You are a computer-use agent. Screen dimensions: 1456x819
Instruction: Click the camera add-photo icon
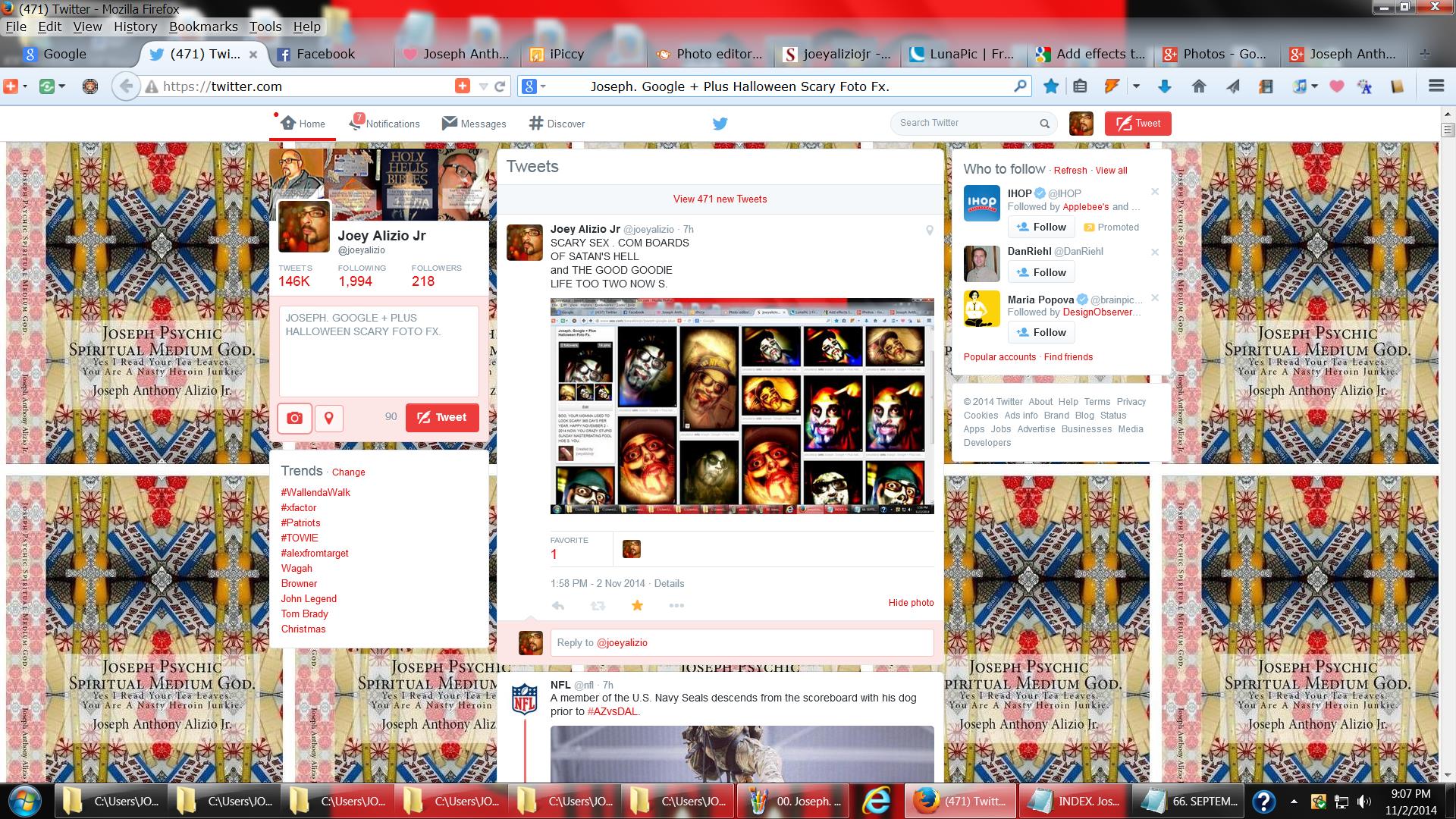(295, 418)
